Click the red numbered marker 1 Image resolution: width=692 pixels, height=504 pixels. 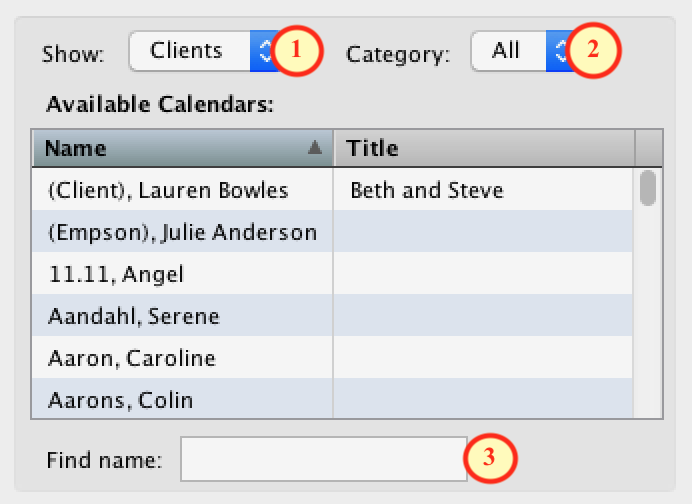click(297, 50)
